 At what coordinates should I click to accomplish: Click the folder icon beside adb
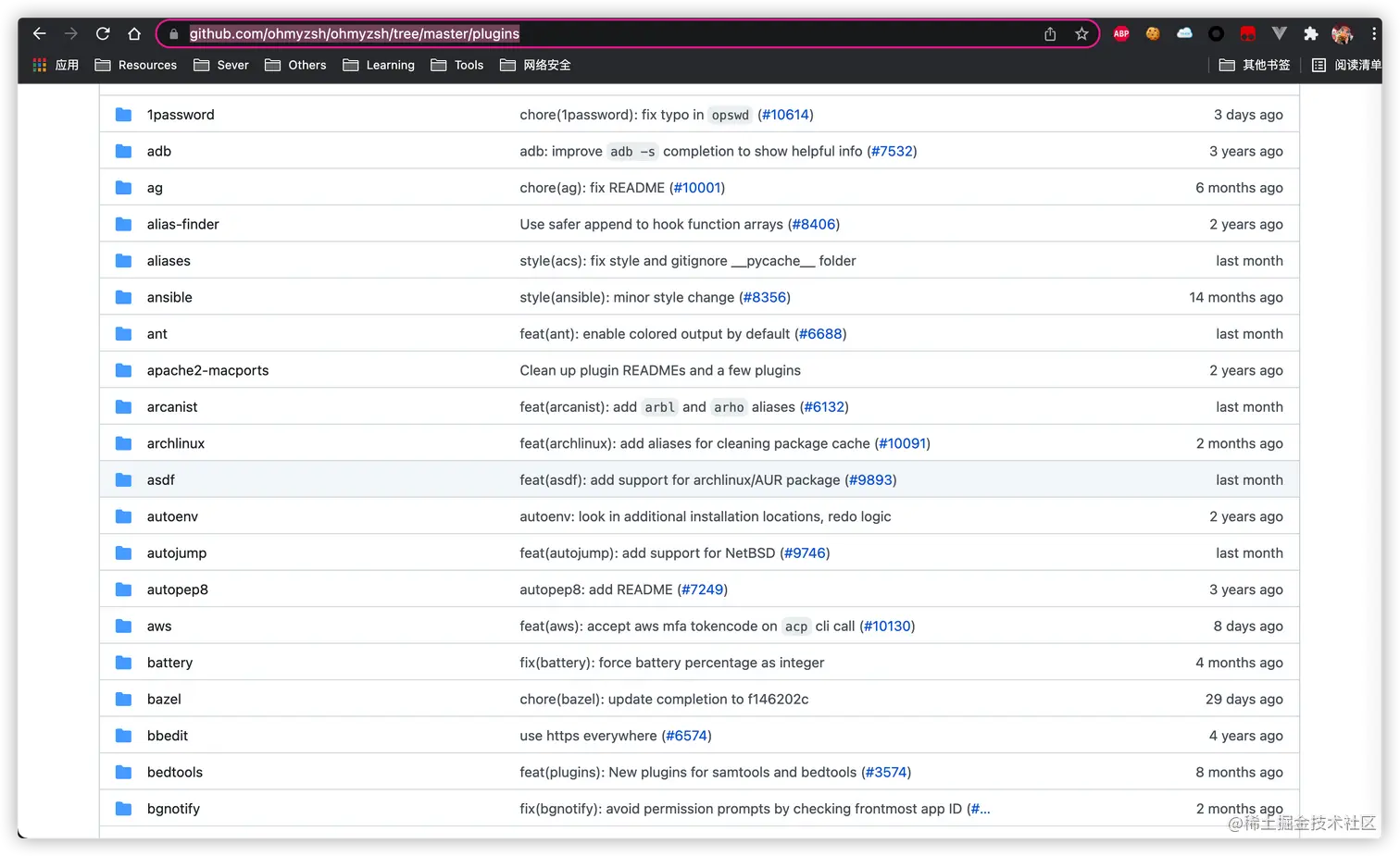point(123,151)
